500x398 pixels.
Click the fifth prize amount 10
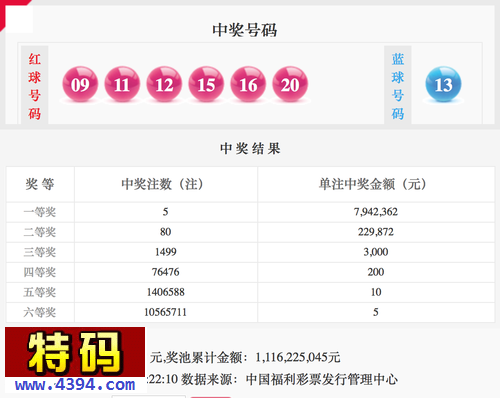tap(376, 292)
